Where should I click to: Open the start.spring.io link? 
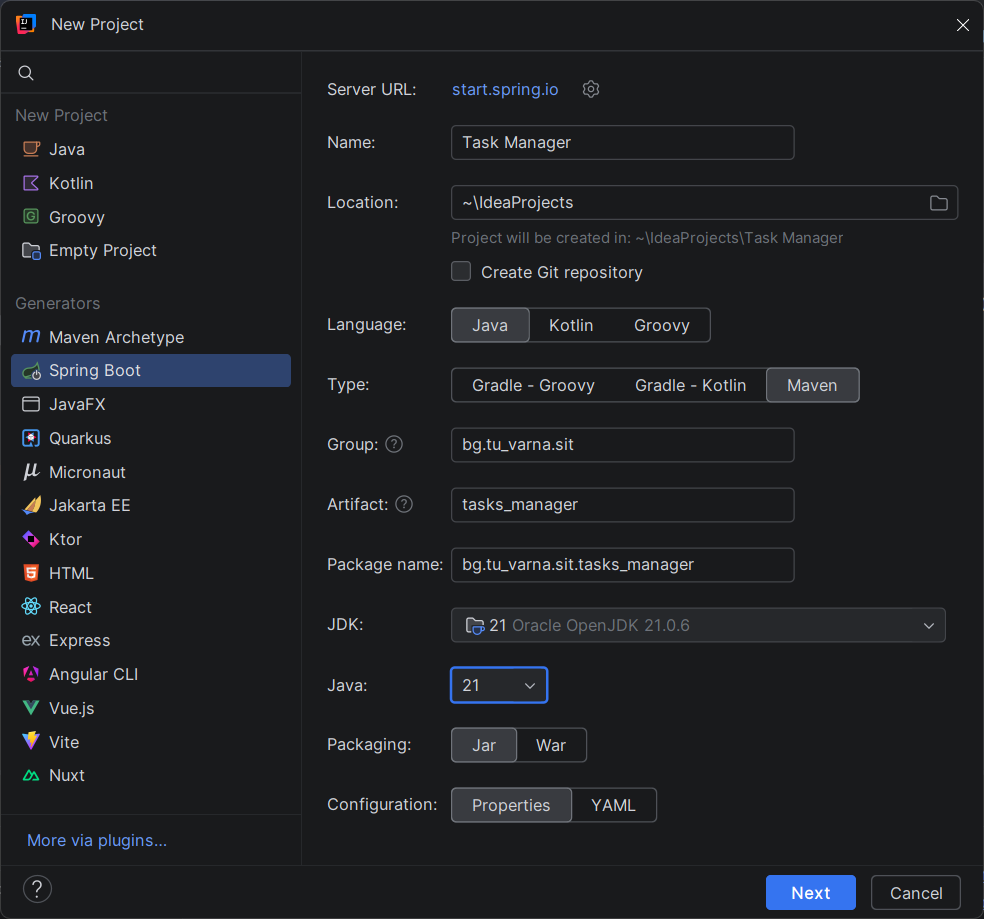coord(505,89)
